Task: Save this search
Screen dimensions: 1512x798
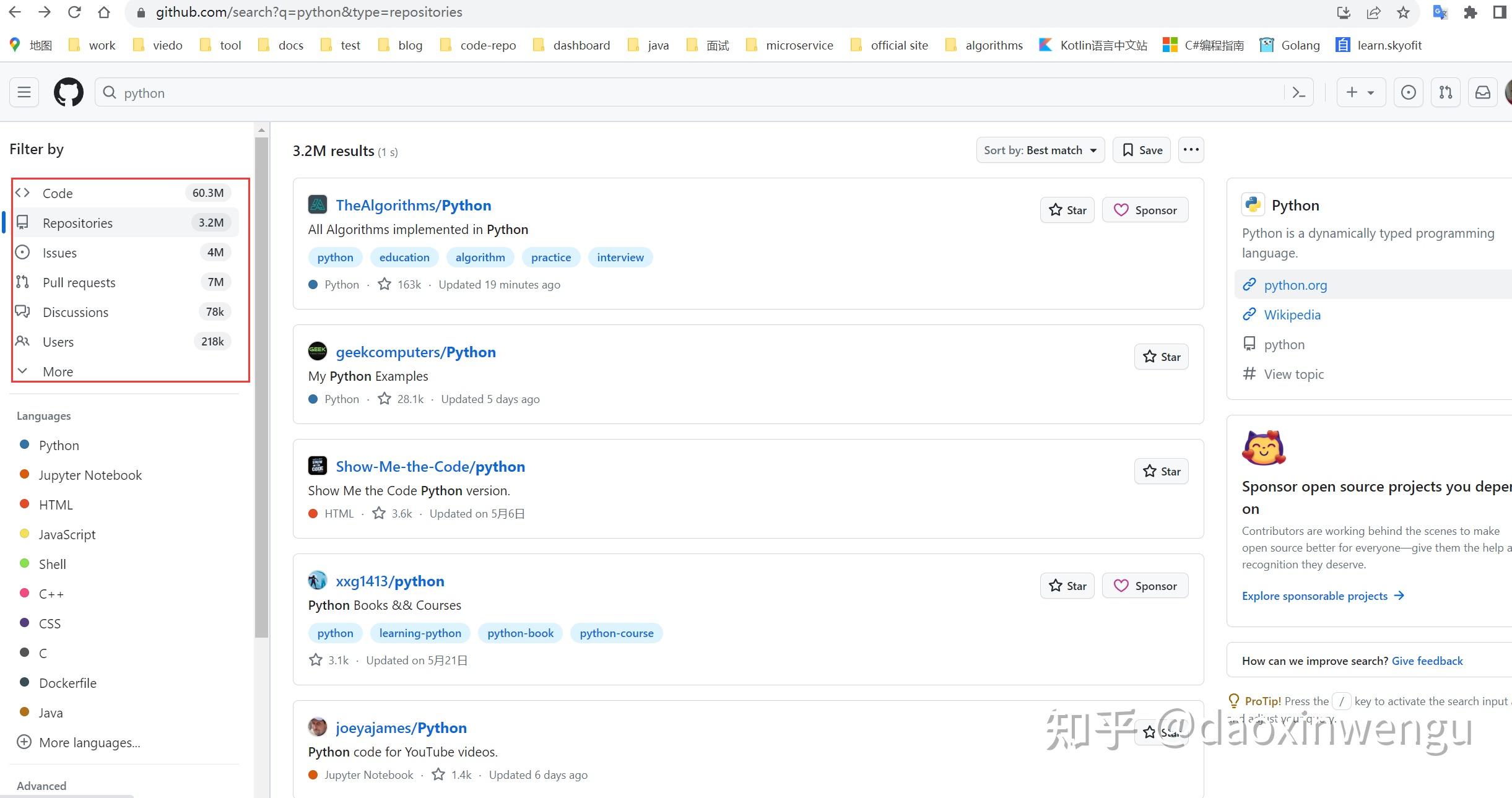Action: [1142, 150]
